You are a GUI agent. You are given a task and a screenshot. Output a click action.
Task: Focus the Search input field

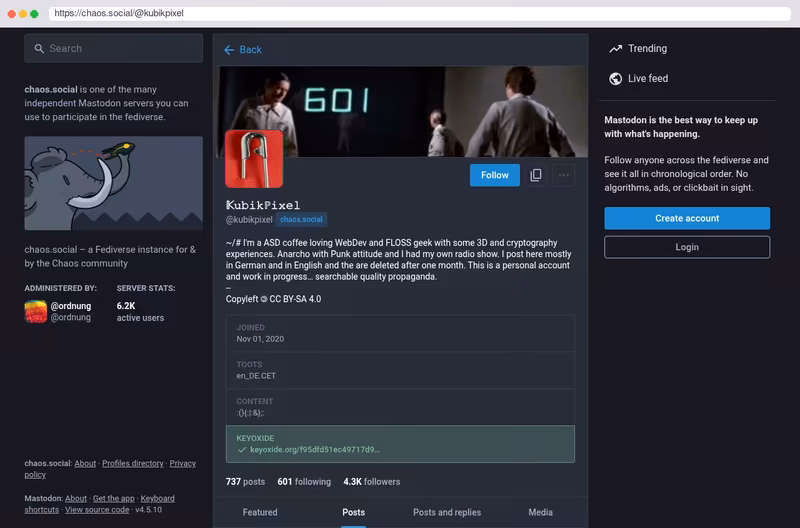[113, 48]
